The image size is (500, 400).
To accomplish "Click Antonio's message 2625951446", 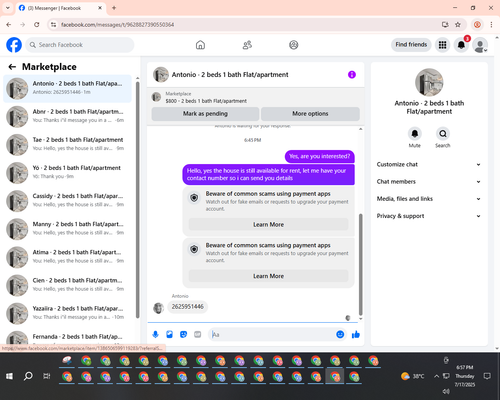I will tap(188, 307).
